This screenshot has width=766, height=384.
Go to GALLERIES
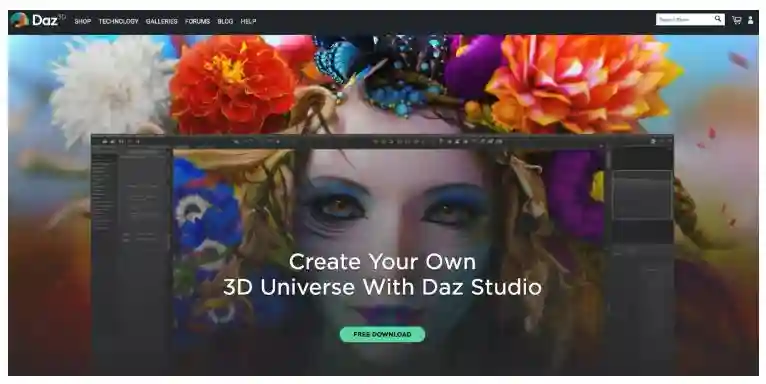pyautogui.click(x=161, y=21)
